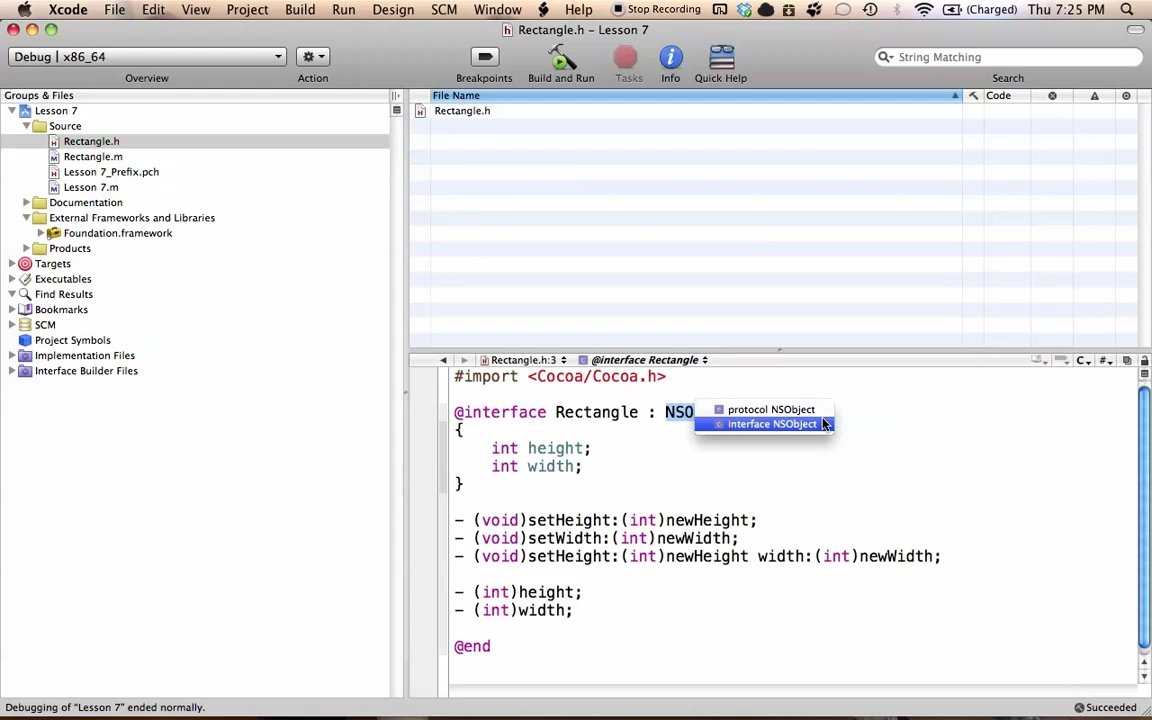This screenshot has width=1152, height=720.
Task: Click the Groups & Files header
Action: pos(195,96)
